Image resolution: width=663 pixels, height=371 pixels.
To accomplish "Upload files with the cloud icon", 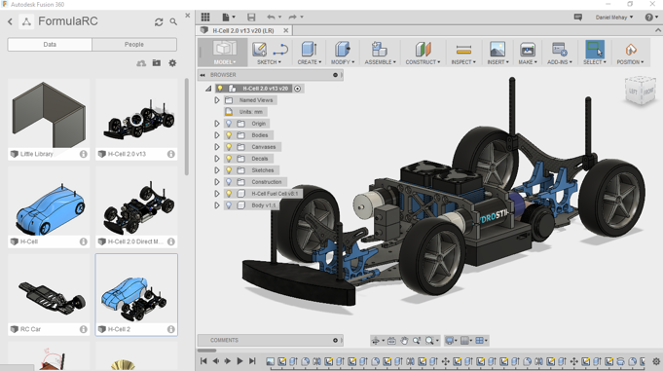I will click(x=141, y=63).
